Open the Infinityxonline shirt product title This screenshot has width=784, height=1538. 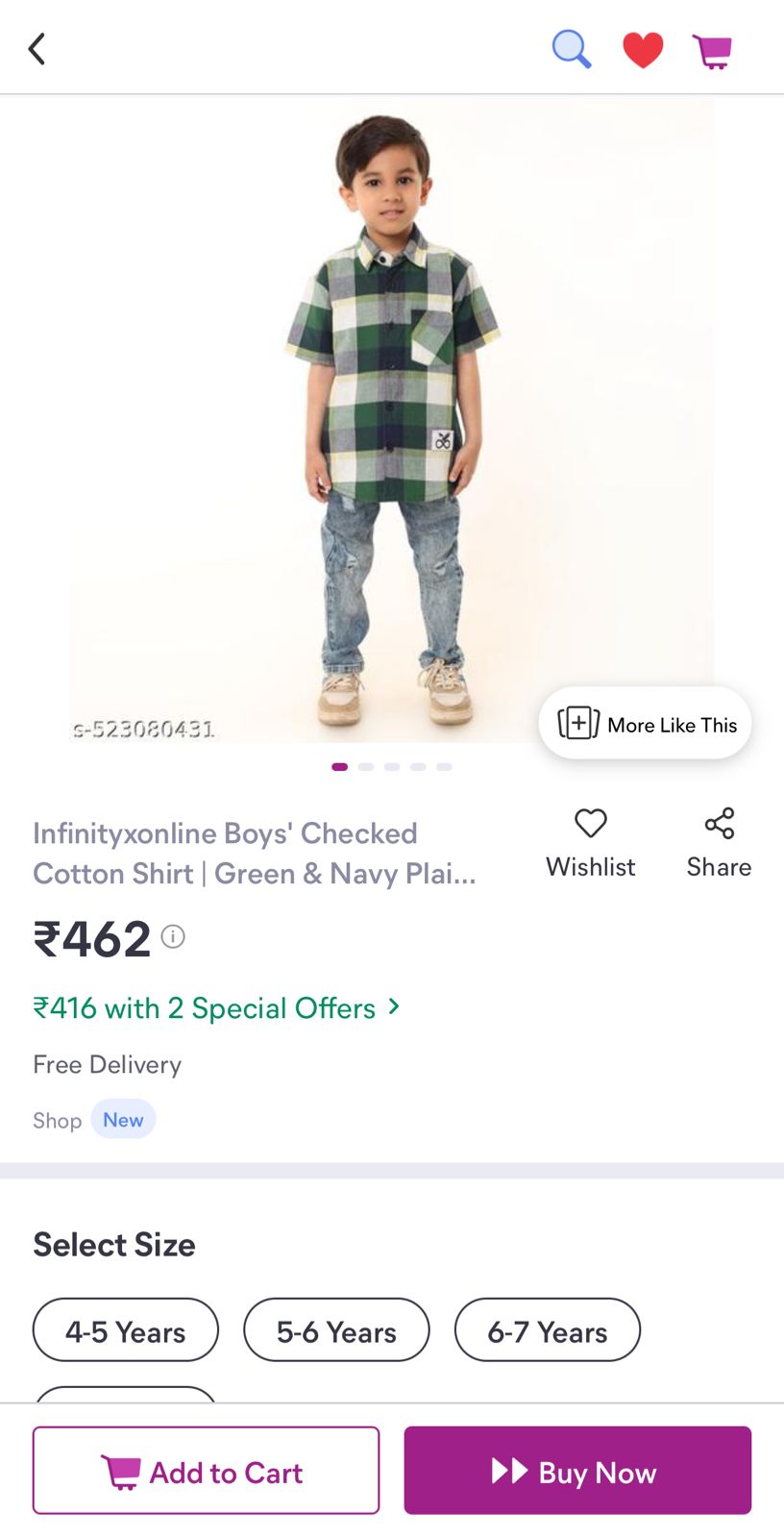pyautogui.click(x=255, y=853)
